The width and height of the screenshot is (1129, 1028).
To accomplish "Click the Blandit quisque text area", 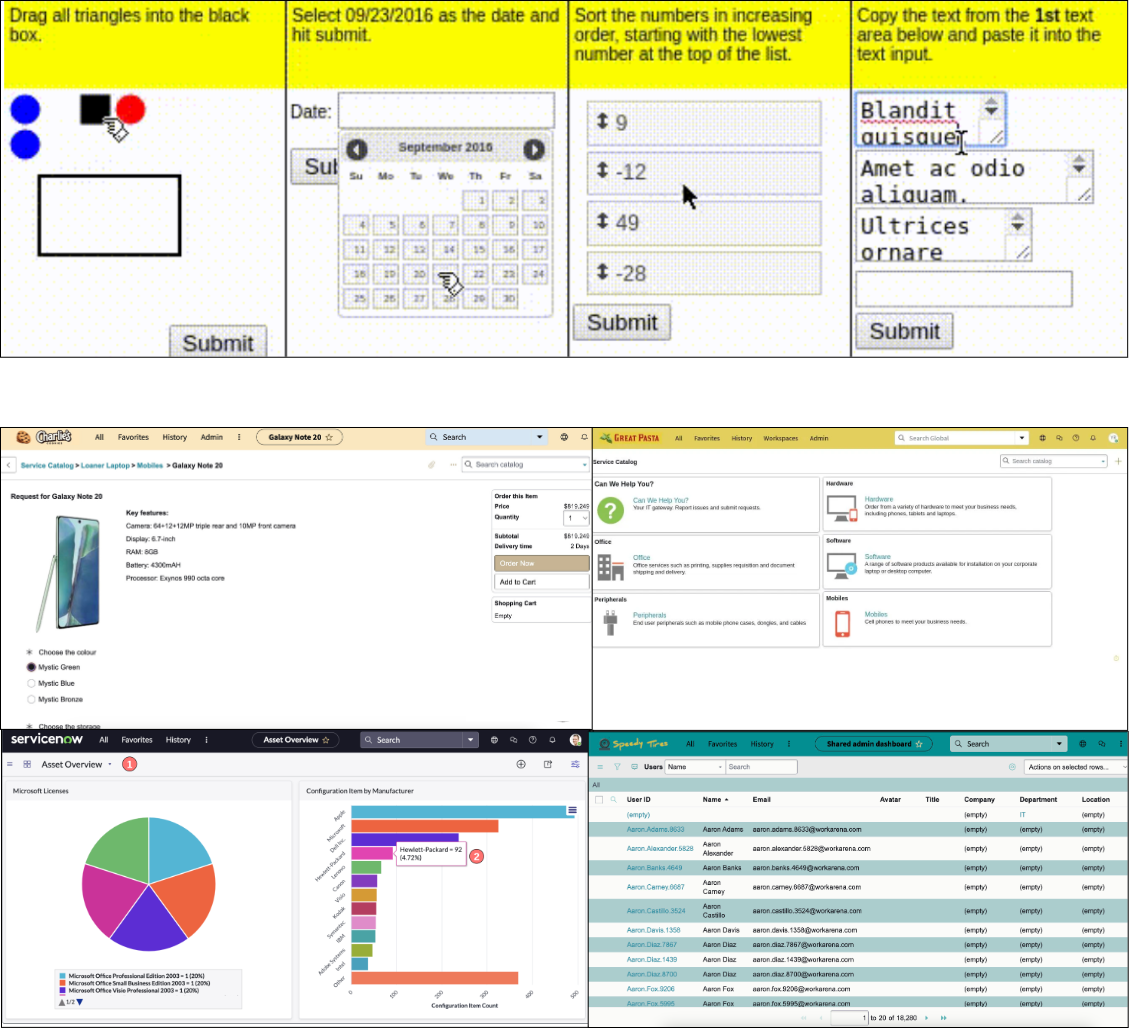I will point(930,120).
